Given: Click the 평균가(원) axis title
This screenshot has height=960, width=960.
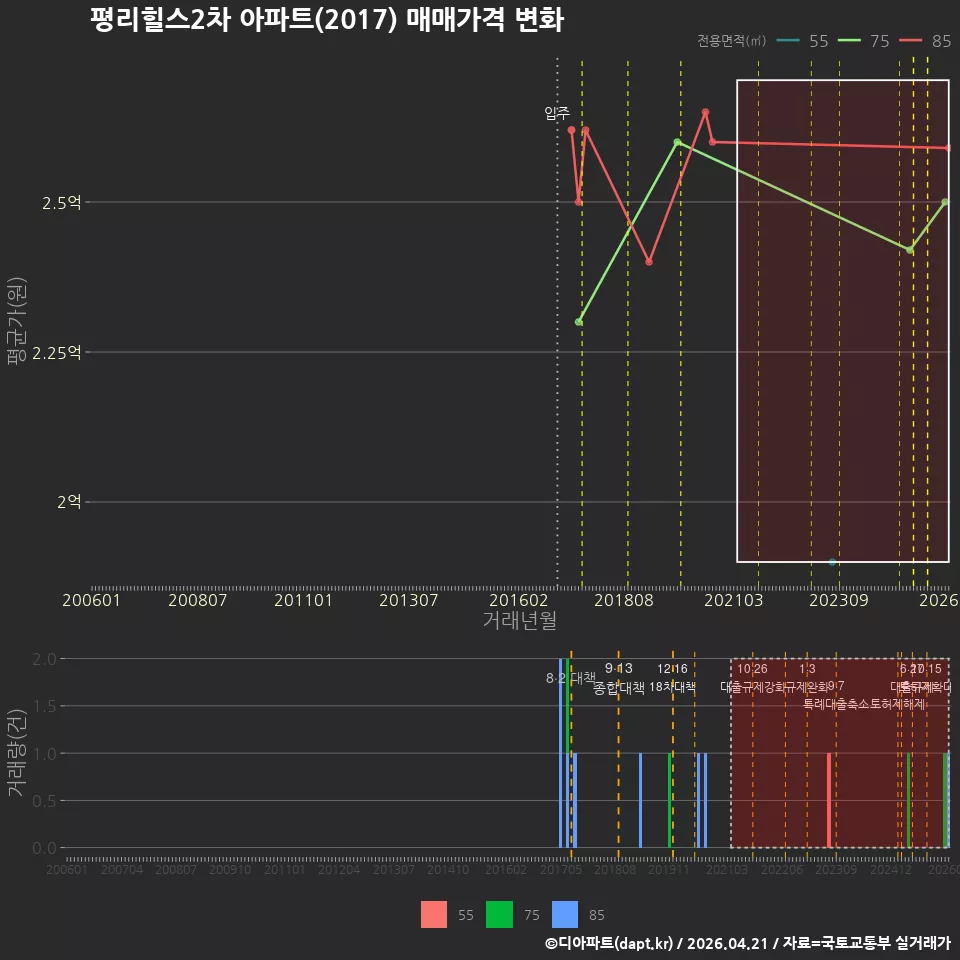Looking at the screenshot, I should coord(17,321).
